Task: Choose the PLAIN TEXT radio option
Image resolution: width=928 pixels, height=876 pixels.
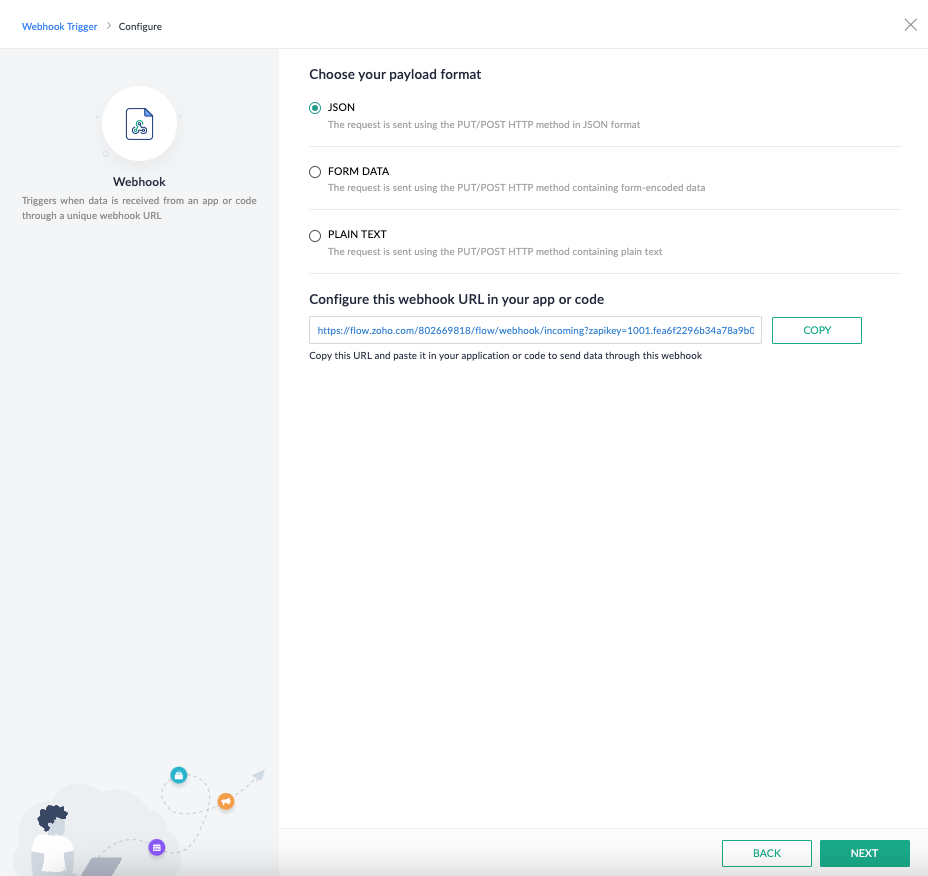Action: tap(315, 236)
